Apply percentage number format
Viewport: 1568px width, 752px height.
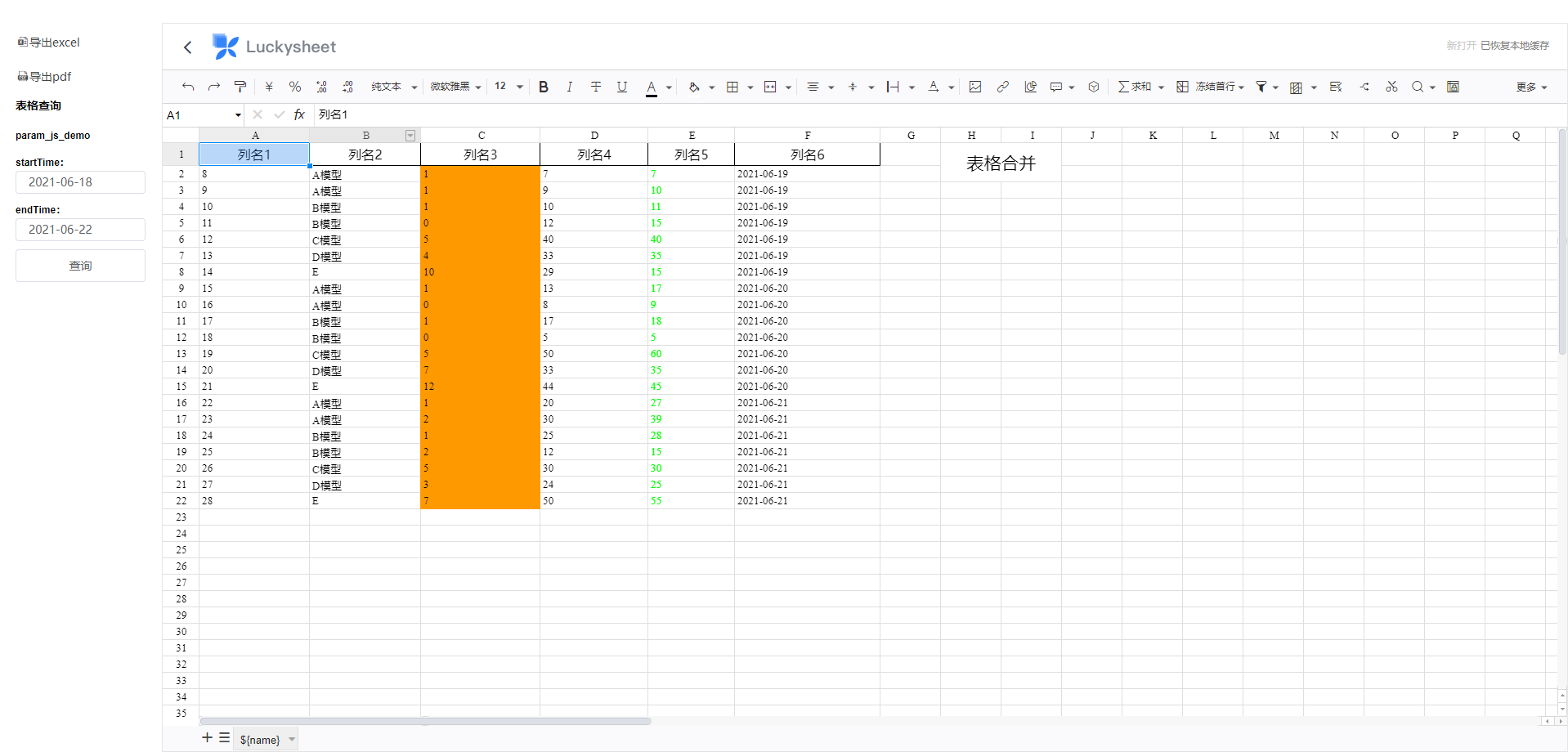point(295,87)
